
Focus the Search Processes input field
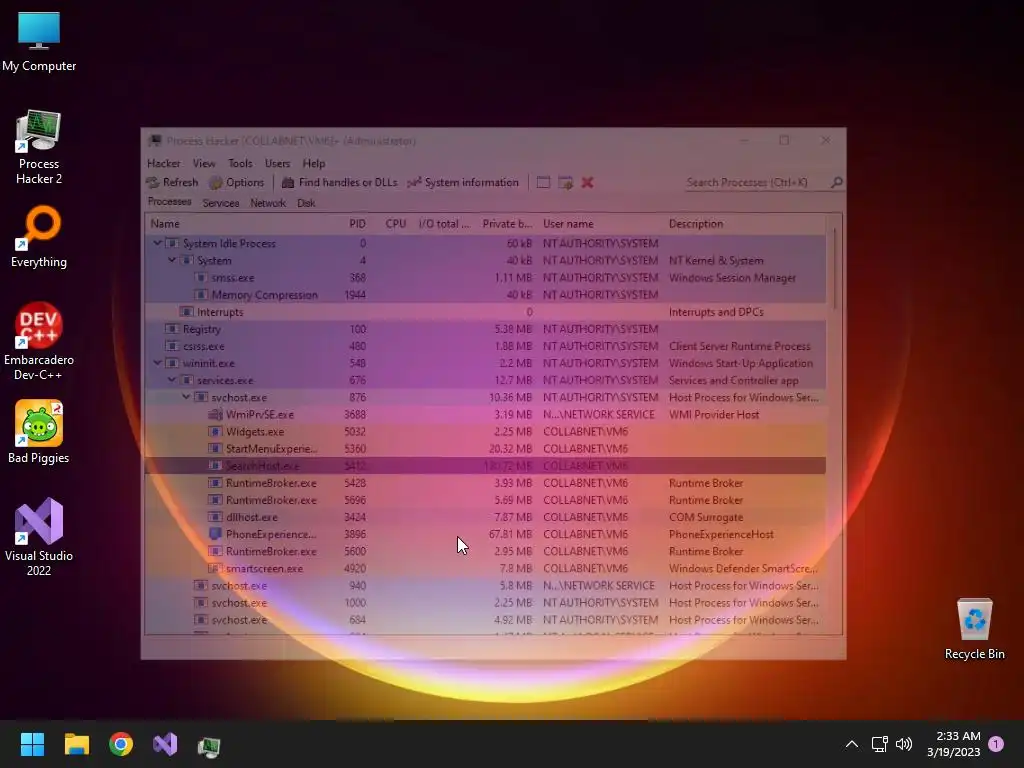click(x=756, y=183)
